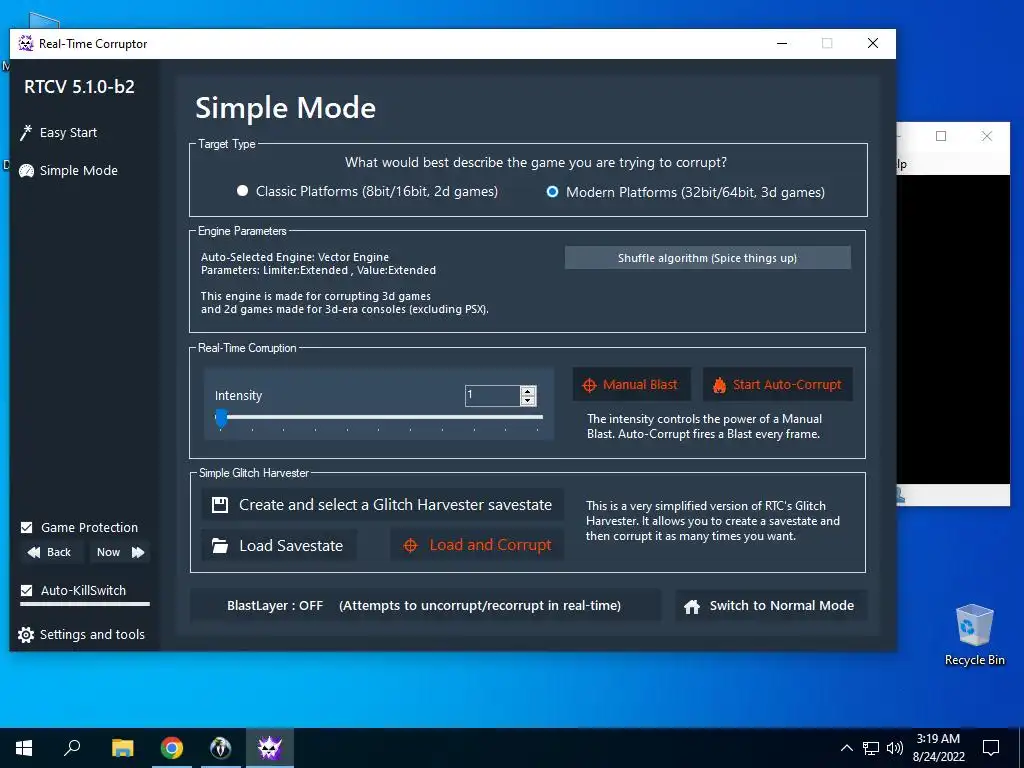
Task: Click the Real-Time Corruptor title bar icon
Action: click(26, 44)
